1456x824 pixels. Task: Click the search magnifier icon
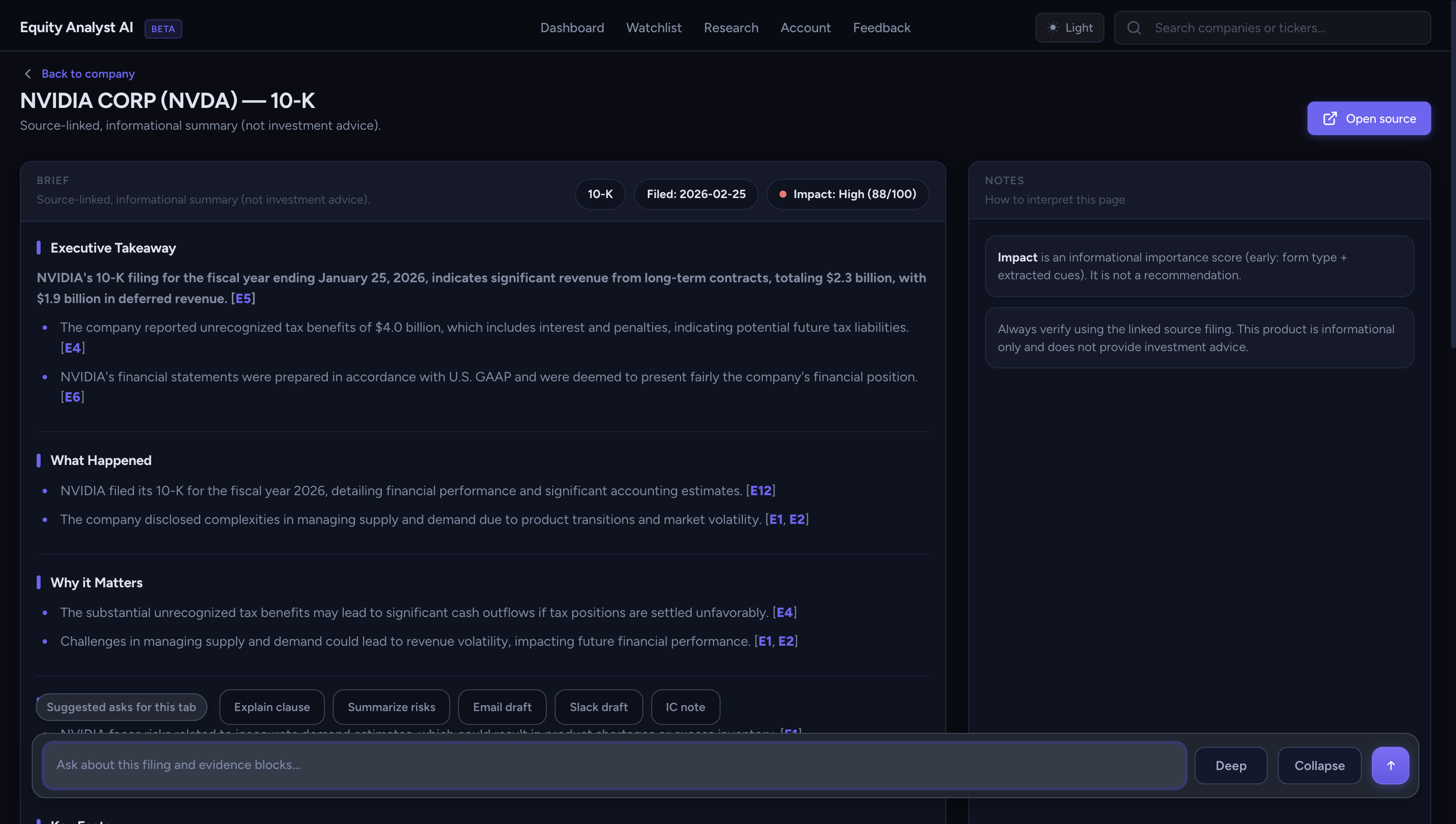tap(1134, 27)
